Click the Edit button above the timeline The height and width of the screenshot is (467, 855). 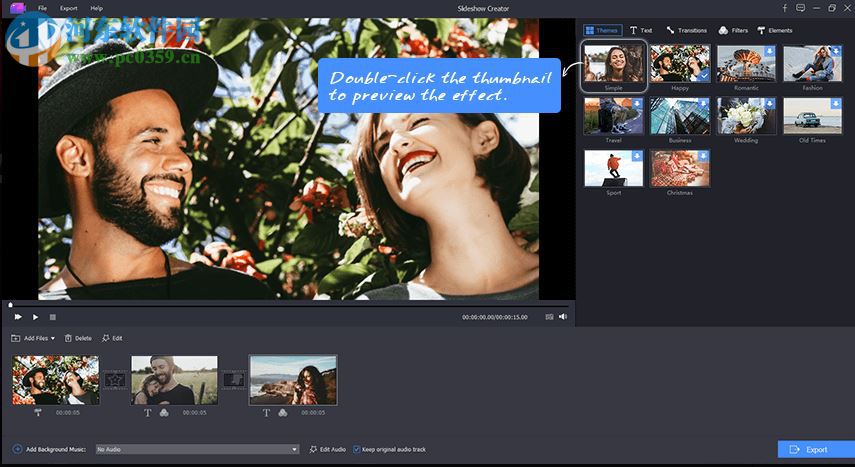coord(112,338)
